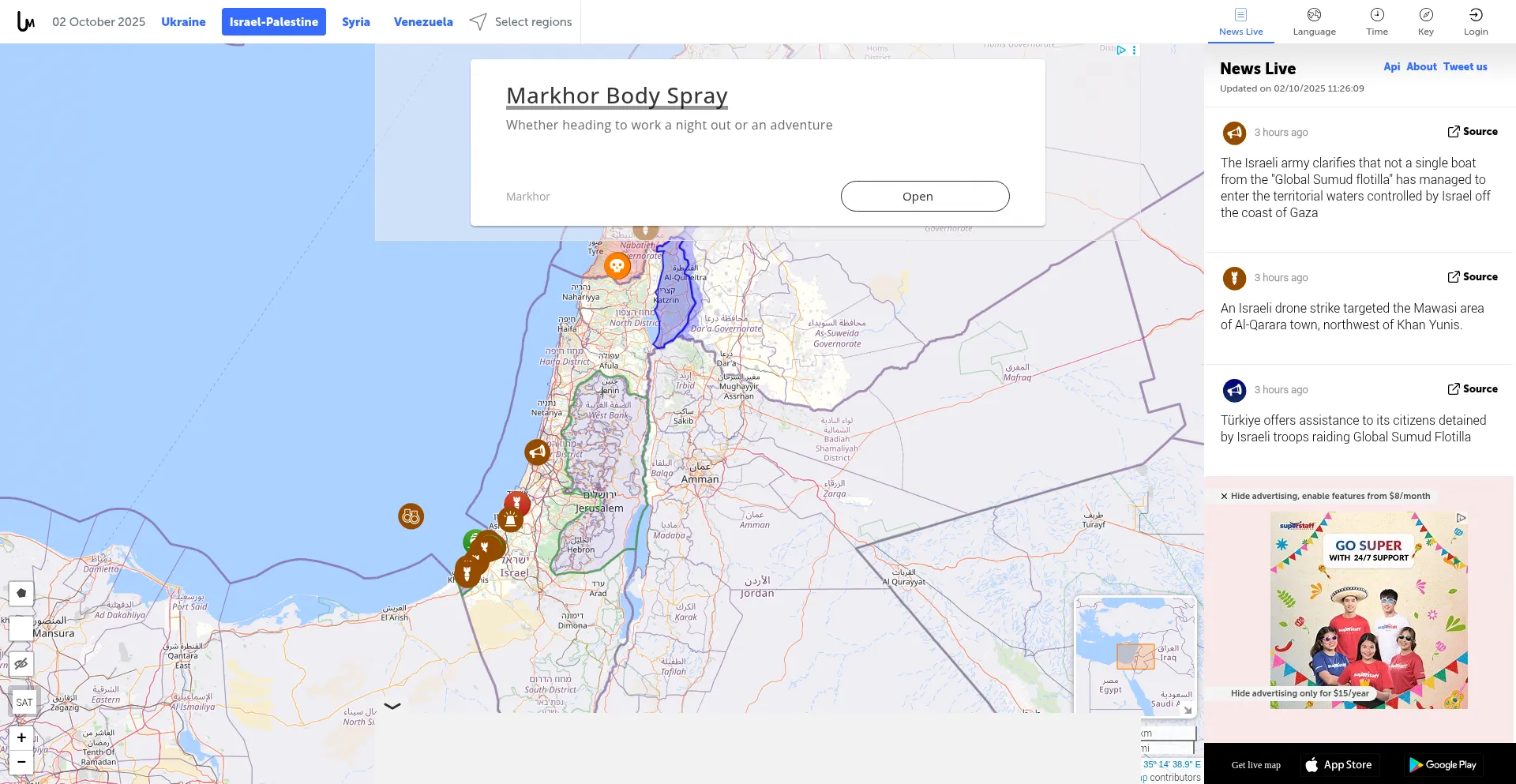Click the Open button on Markhor ad

925,197
